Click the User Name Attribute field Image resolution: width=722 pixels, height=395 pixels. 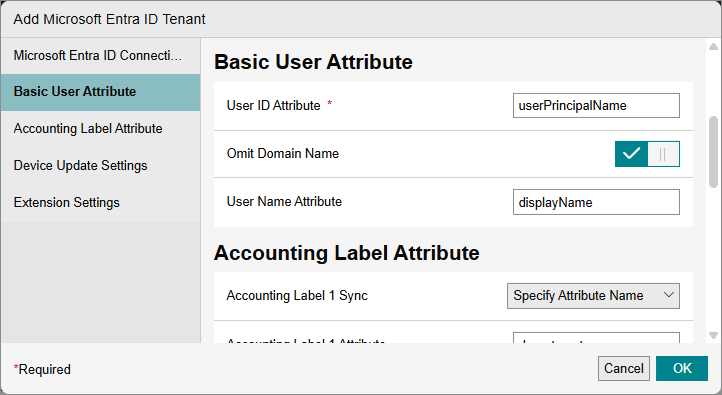pyautogui.click(x=596, y=202)
